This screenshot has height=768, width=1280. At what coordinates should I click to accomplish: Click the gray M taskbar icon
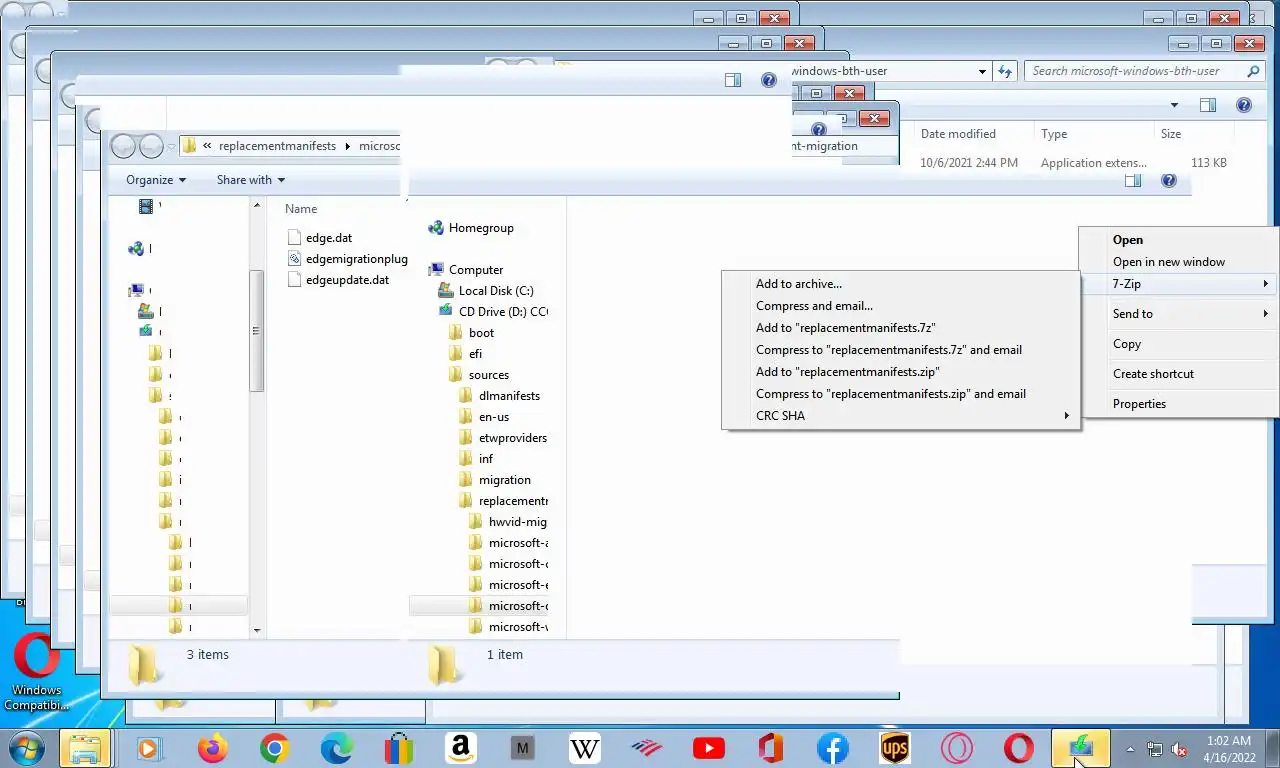pos(522,748)
